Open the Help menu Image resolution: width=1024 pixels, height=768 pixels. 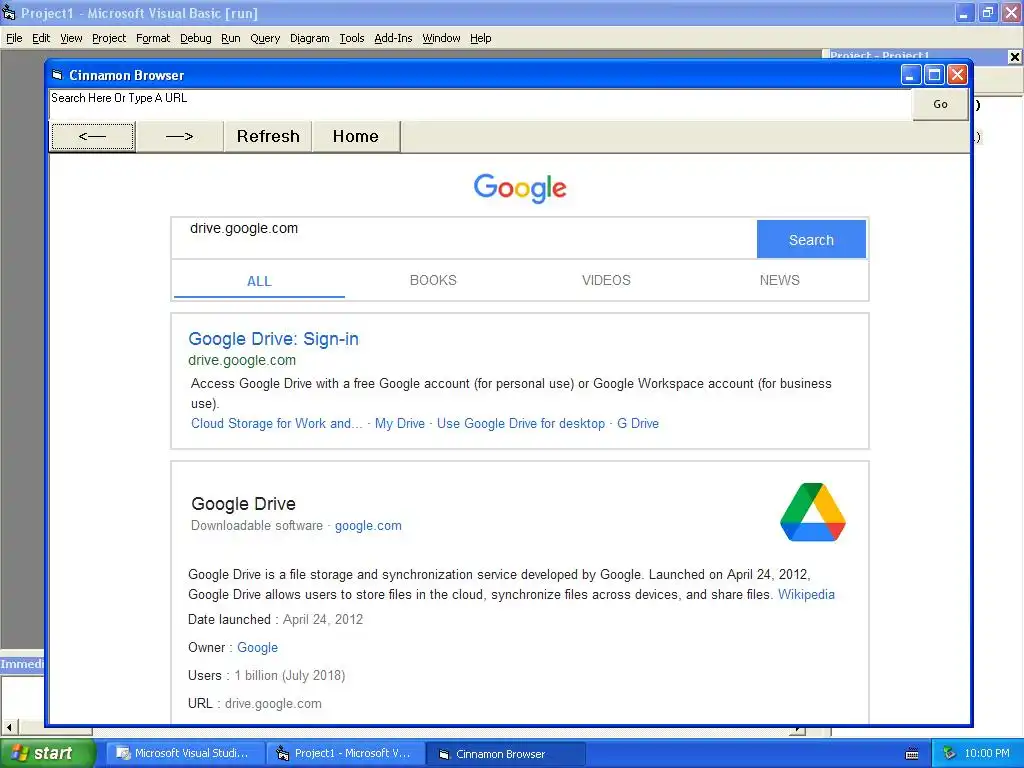point(481,39)
